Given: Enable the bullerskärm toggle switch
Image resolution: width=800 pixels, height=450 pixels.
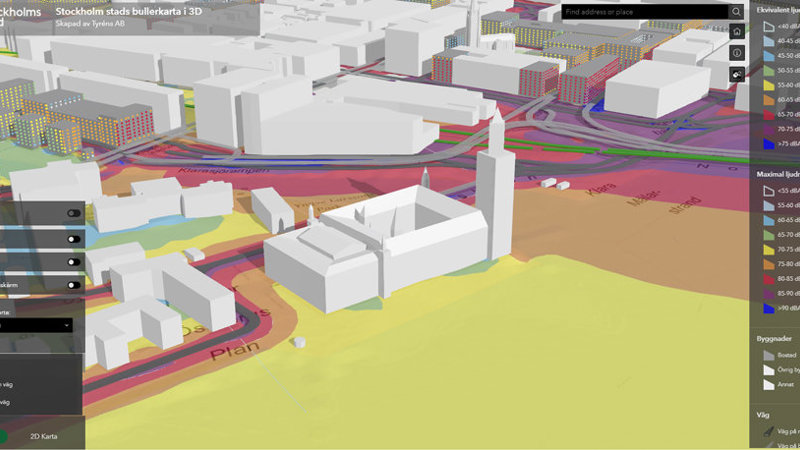Looking at the screenshot, I should [73, 286].
